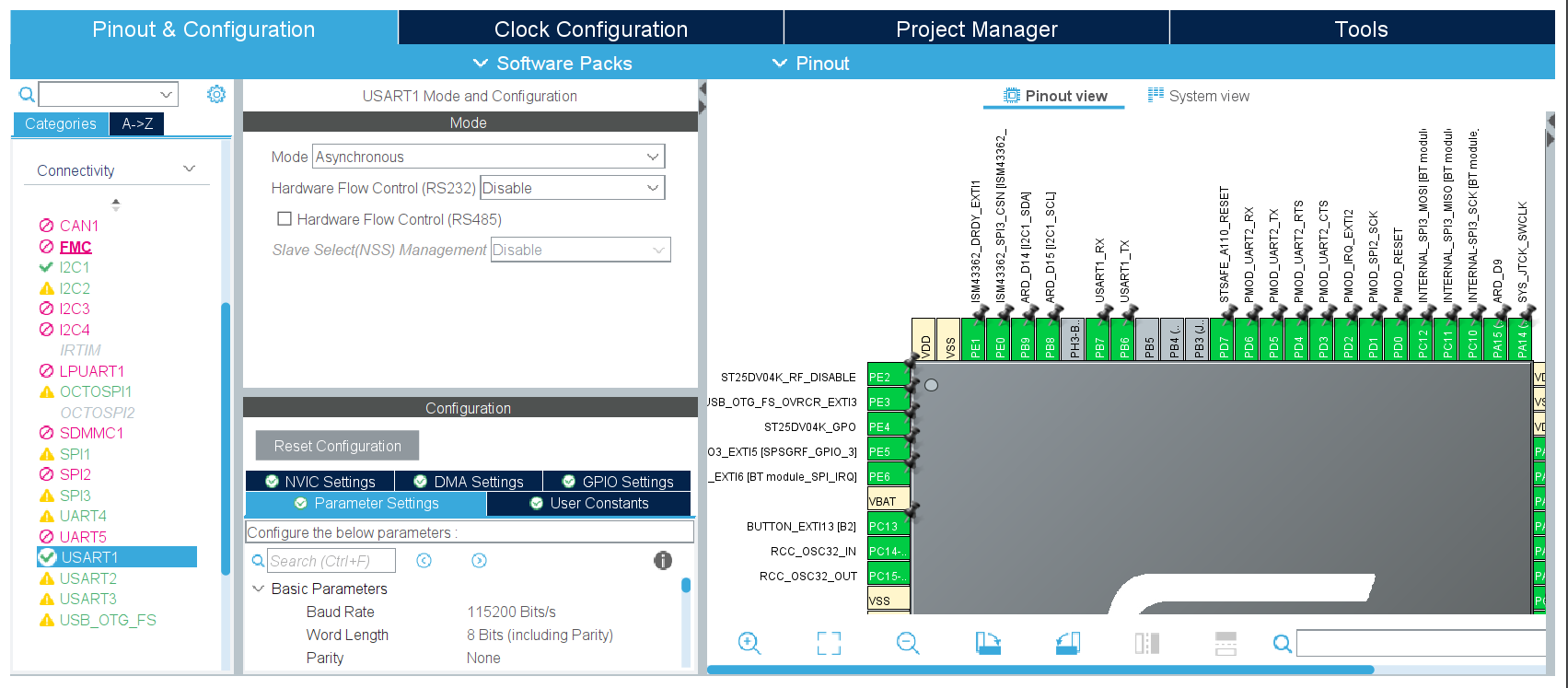Expand the Software Packs menu

pos(553,64)
